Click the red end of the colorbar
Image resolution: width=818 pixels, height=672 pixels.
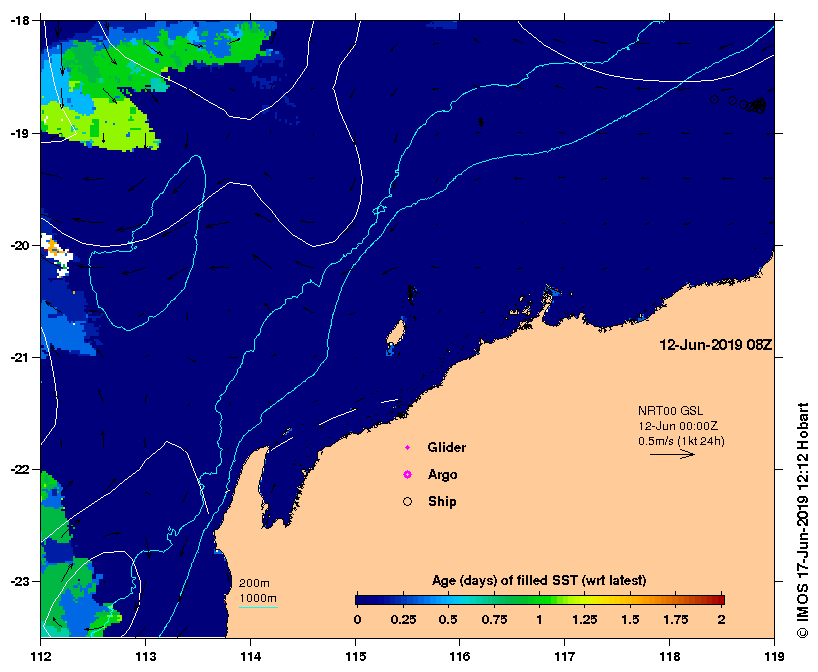pyautogui.click(x=716, y=599)
